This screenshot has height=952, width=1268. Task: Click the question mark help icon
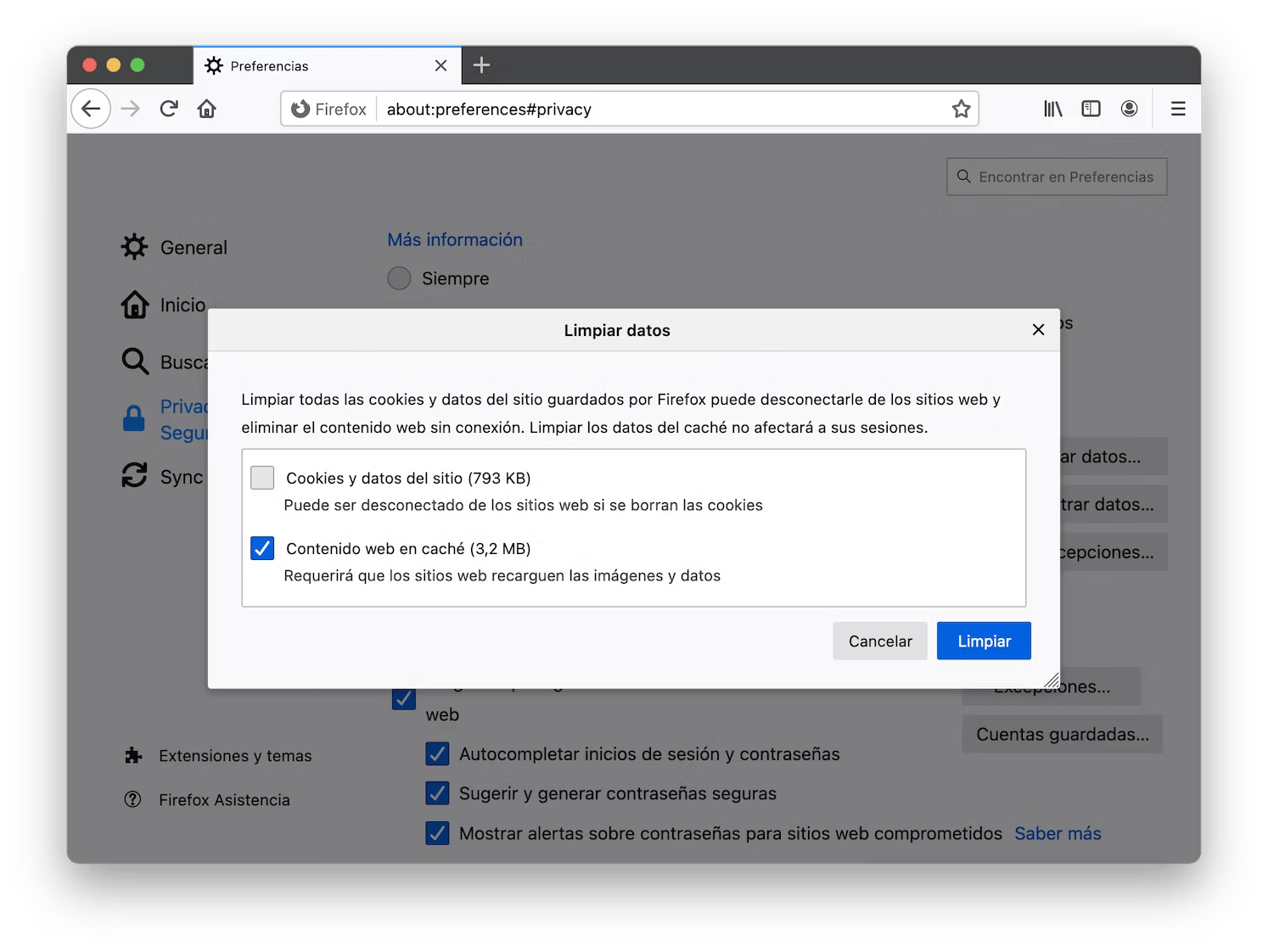[132, 799]
